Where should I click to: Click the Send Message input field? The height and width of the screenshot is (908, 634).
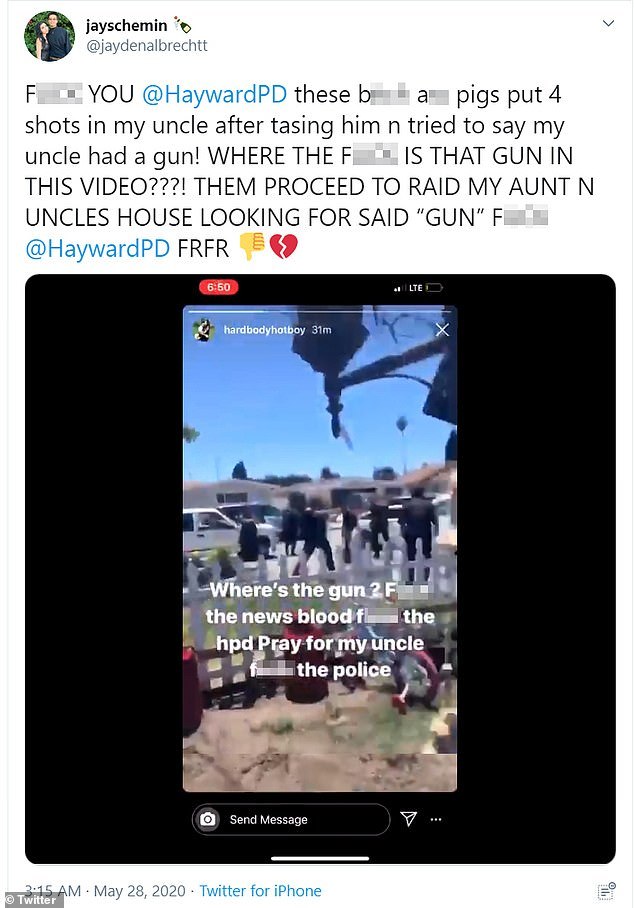[x=291, y=819]
